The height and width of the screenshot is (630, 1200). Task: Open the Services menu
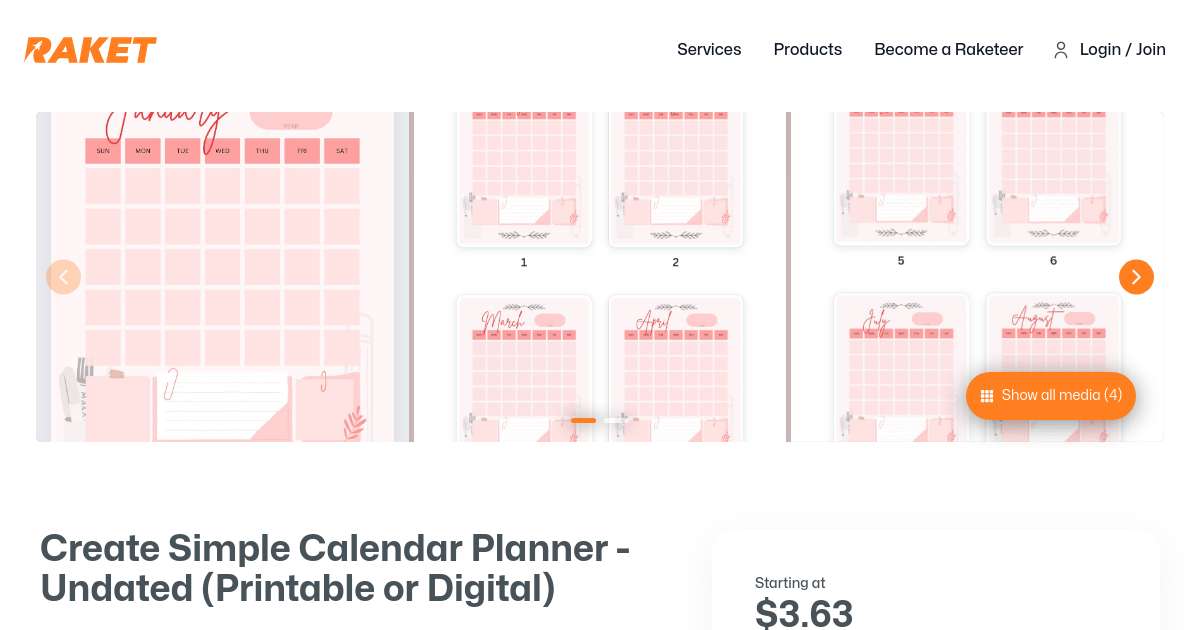pyautogui.click(x=709, y=49)
